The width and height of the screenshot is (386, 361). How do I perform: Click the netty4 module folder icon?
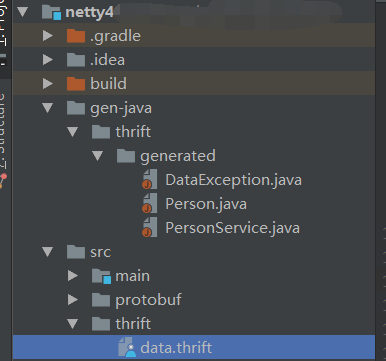tap(52, 12)
